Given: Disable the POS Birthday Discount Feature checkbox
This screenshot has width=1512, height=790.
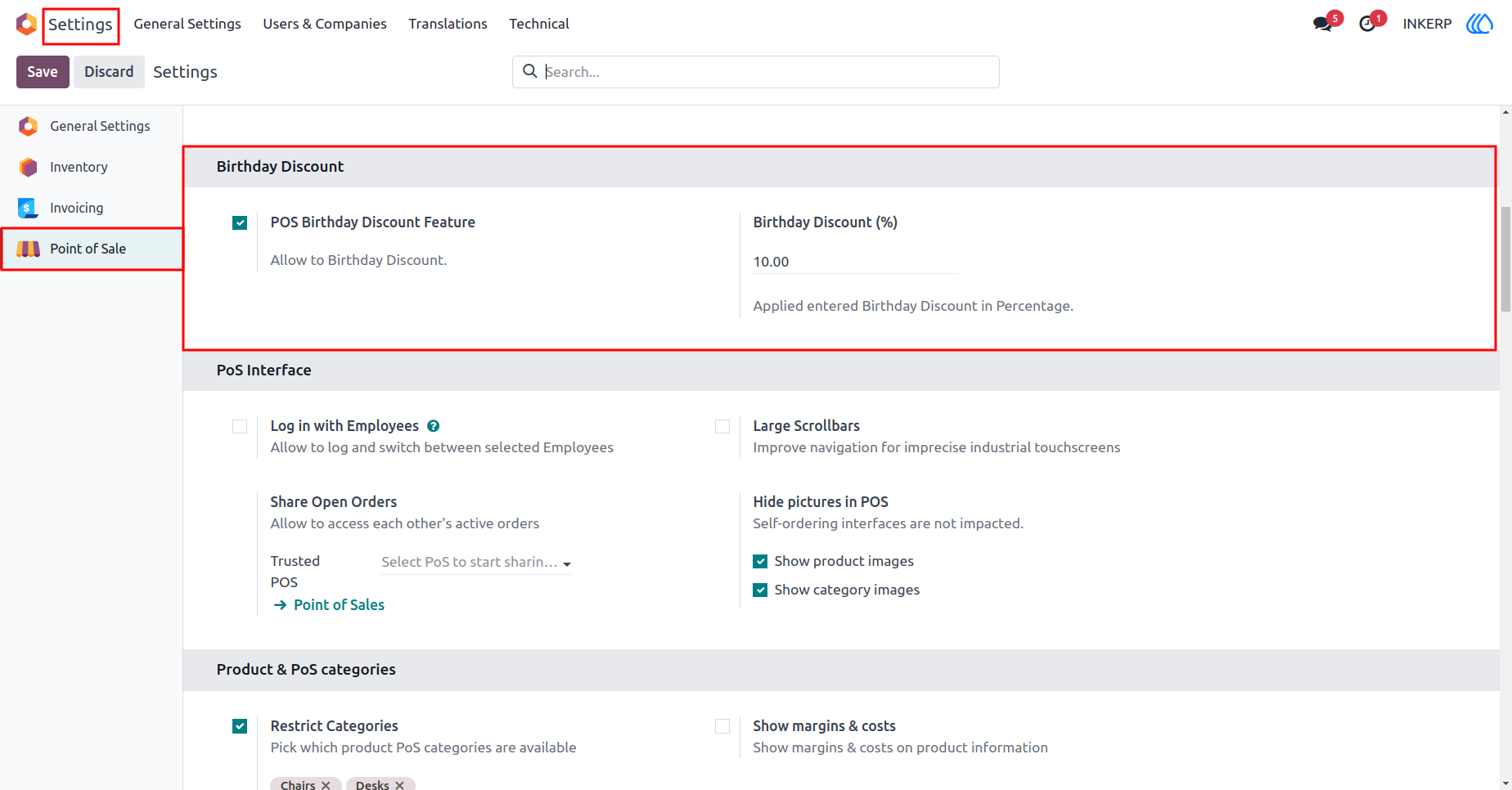Looking at the screenshot, I should [x=240, y=222].
